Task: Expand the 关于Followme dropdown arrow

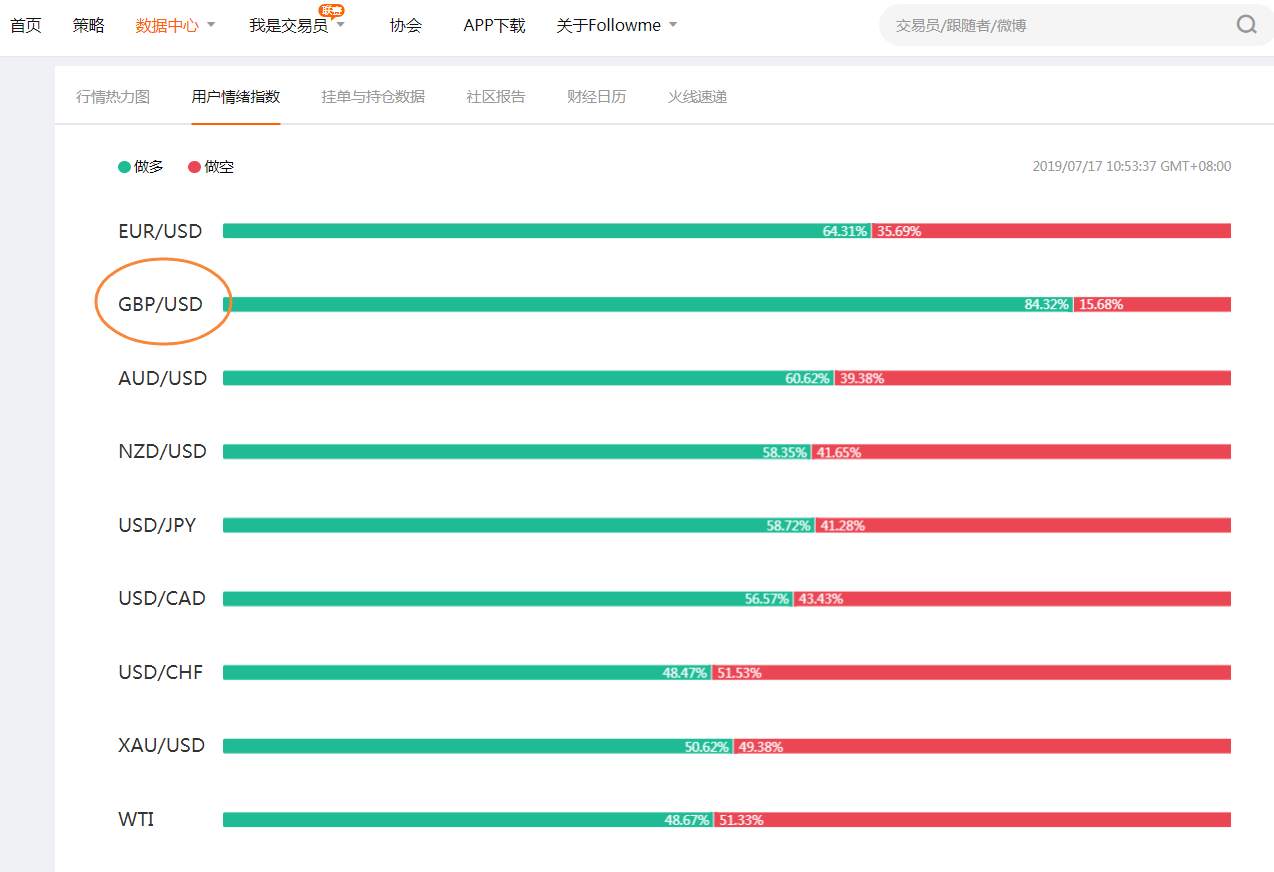Action: tap(673, 25)
